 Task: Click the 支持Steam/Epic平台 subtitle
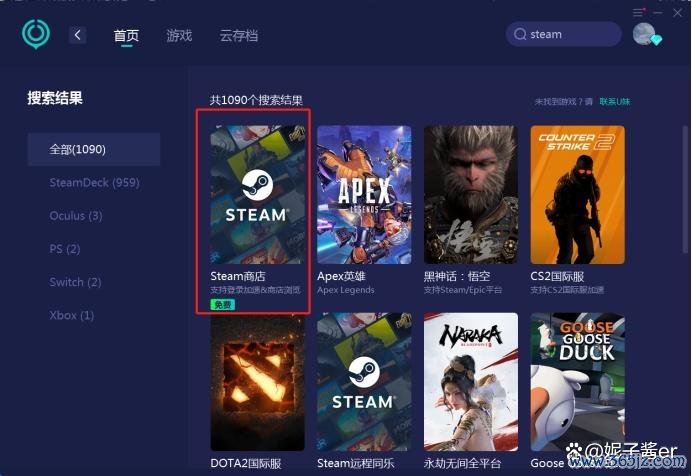pos(463,290)
